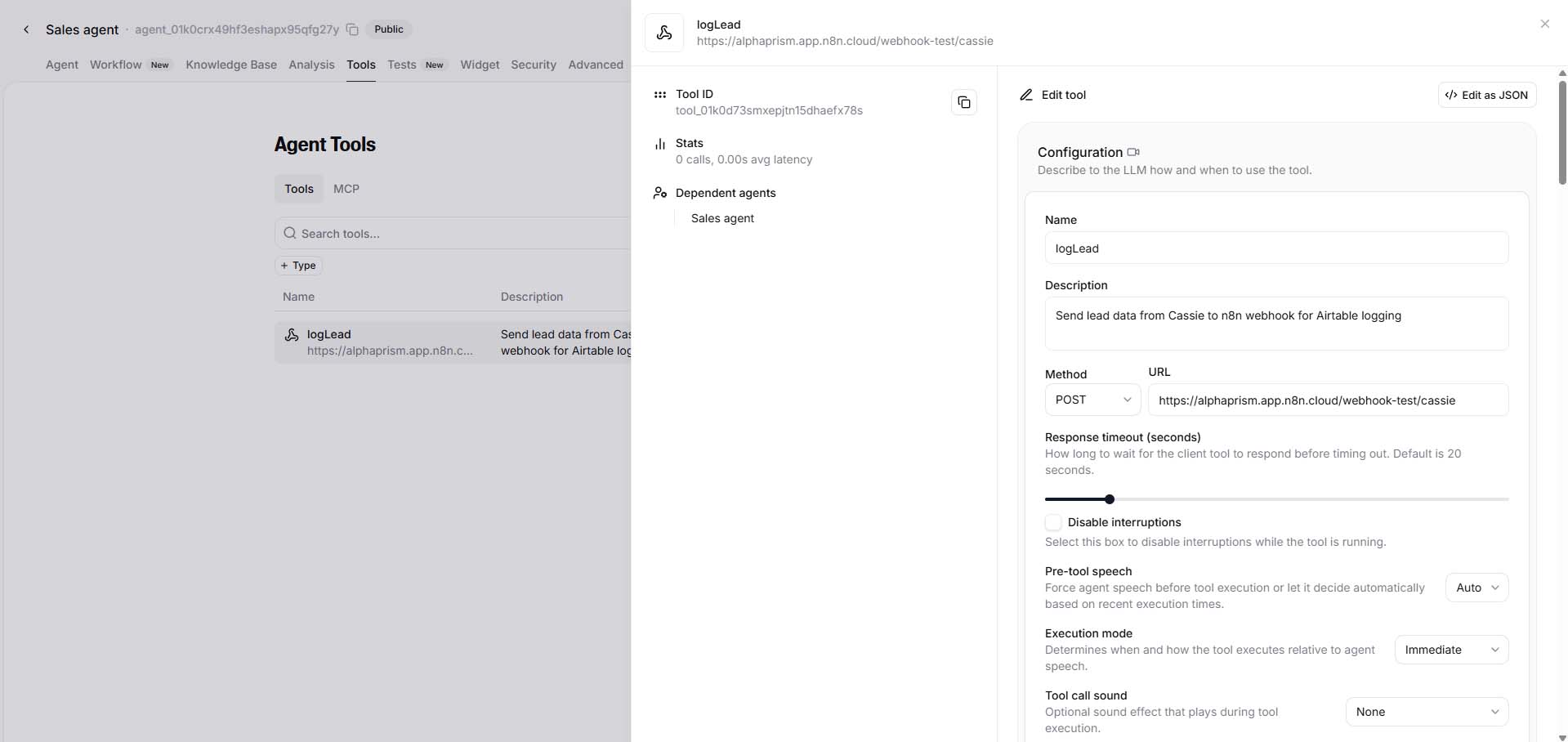The image size is (1568, 742).
Task: Open the Tool call sound None dropdown
Action: tap(1427, 712)
